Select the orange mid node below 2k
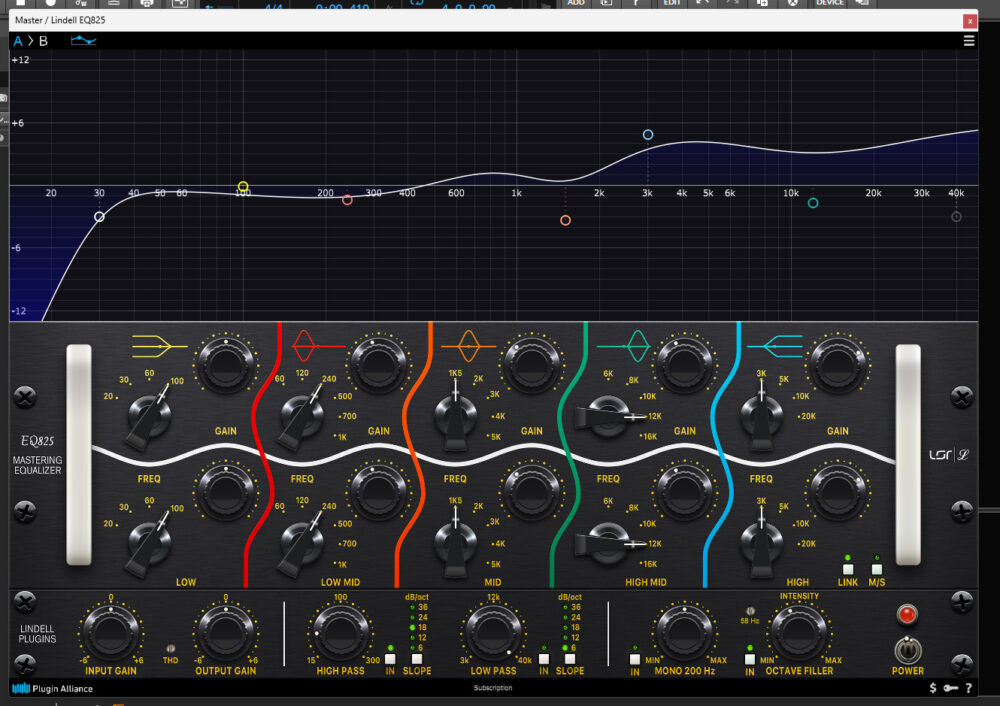 click(x=566, y=221)
